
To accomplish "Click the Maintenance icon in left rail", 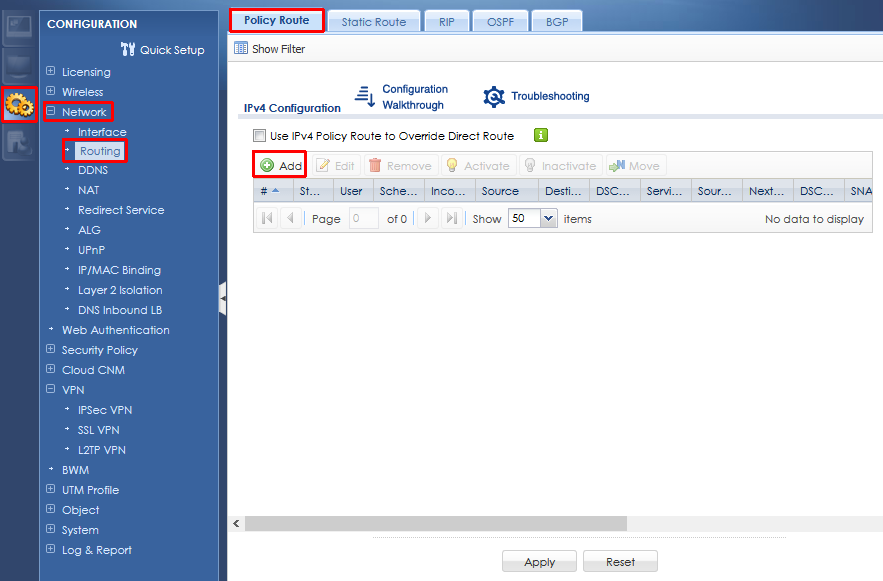I will (x=19, y=143).
